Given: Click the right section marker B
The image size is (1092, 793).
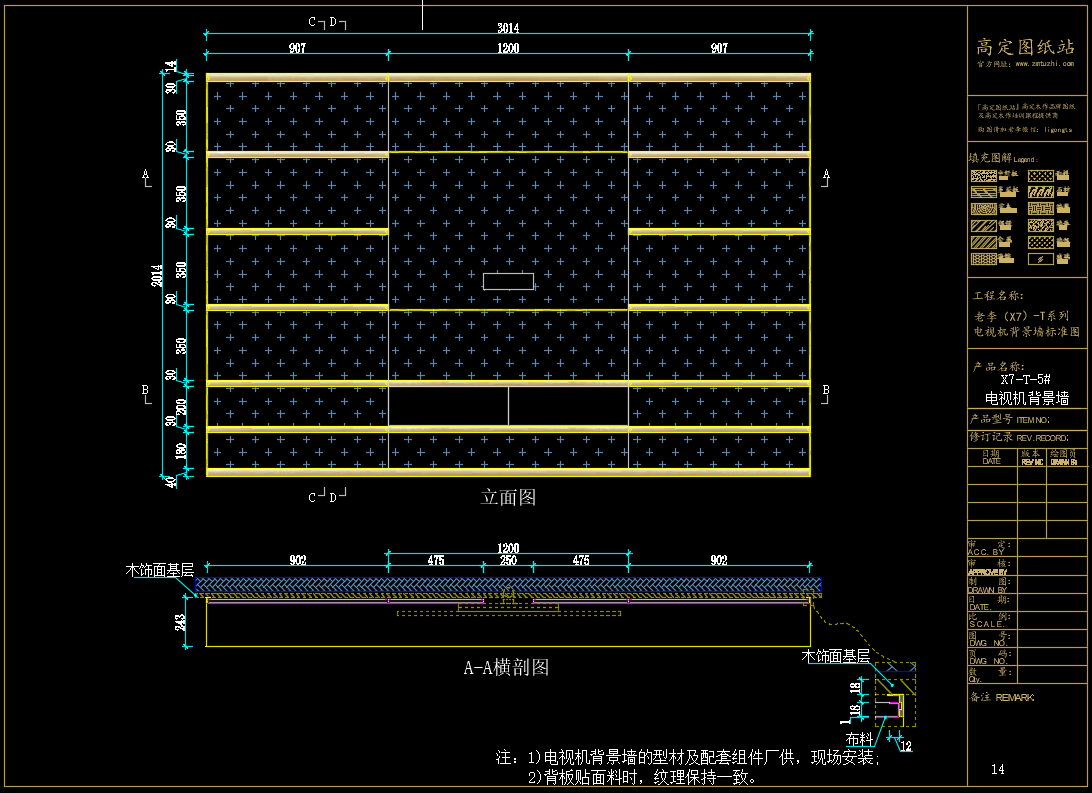Looking at the screenshot, I should pyautogui.click(x=825, y=392).
